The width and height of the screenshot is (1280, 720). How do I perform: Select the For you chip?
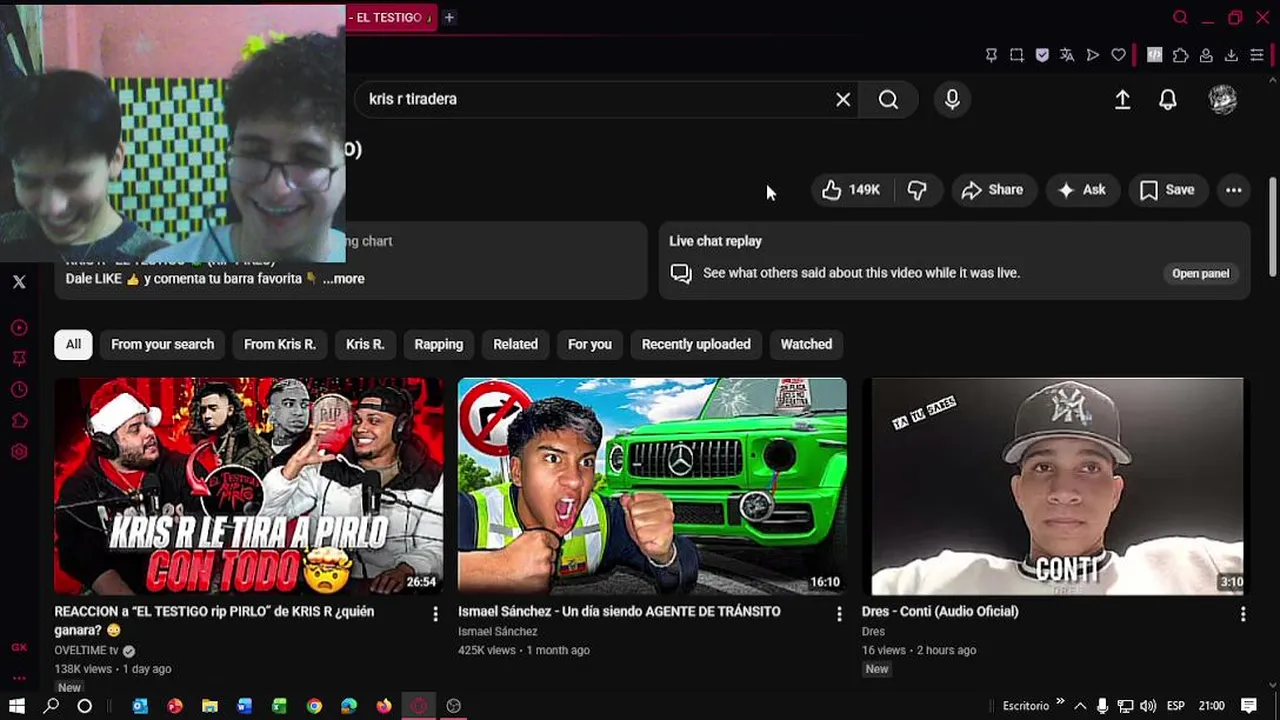pos(589,344)
